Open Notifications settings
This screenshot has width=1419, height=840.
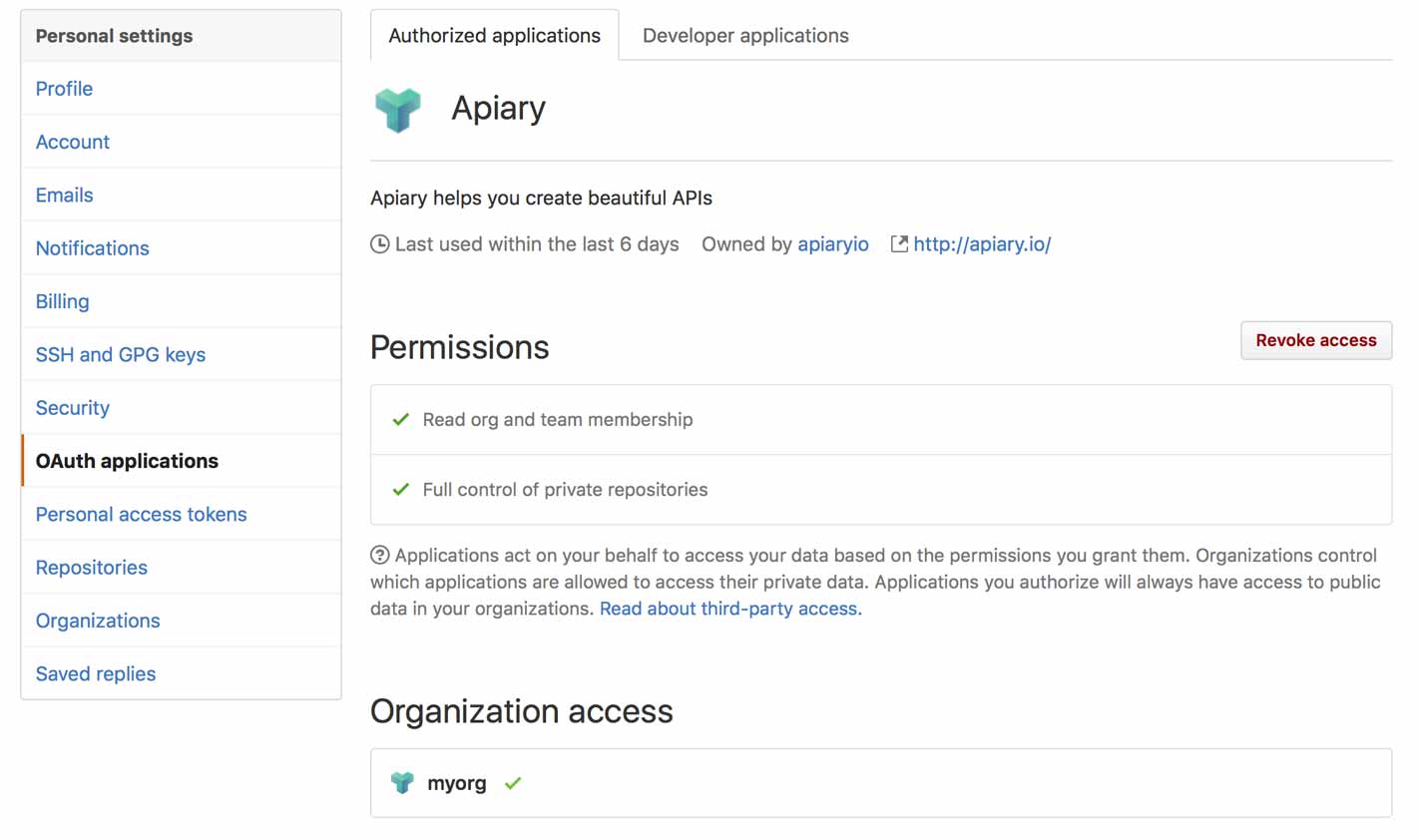point(181,248)
